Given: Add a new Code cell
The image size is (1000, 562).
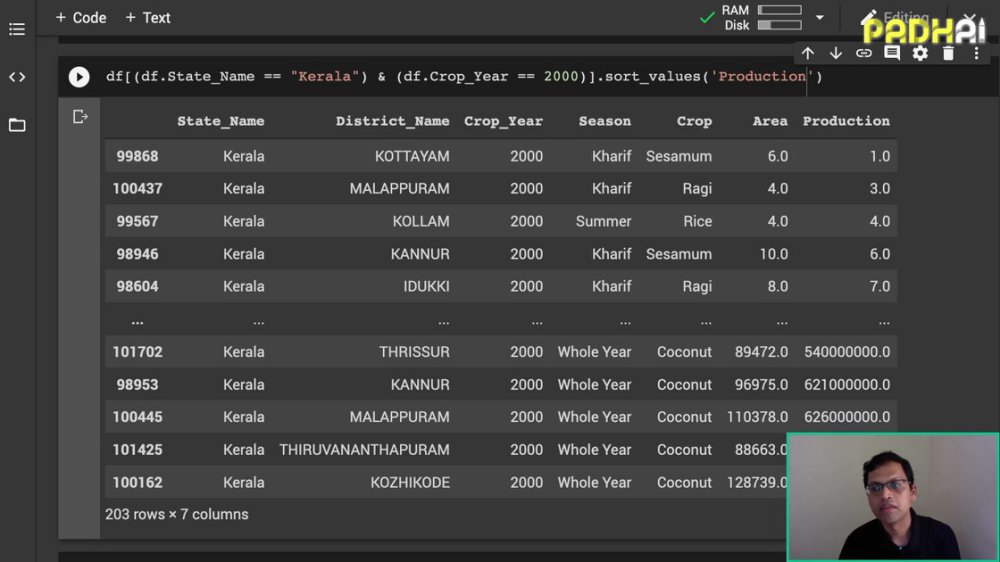Looking at the screenshot, I should [80, 18].
